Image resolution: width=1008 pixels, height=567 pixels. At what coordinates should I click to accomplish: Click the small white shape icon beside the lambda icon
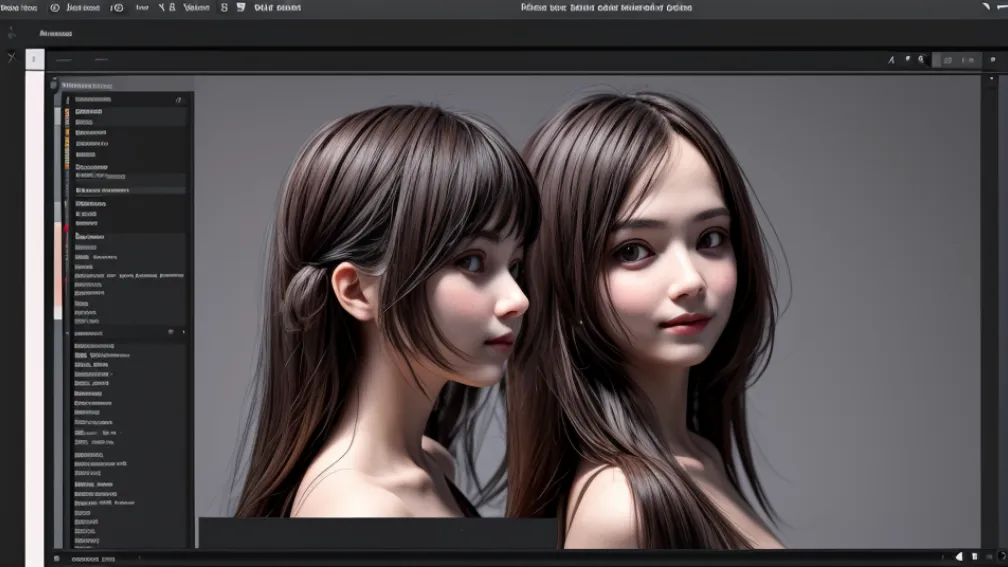908,59
